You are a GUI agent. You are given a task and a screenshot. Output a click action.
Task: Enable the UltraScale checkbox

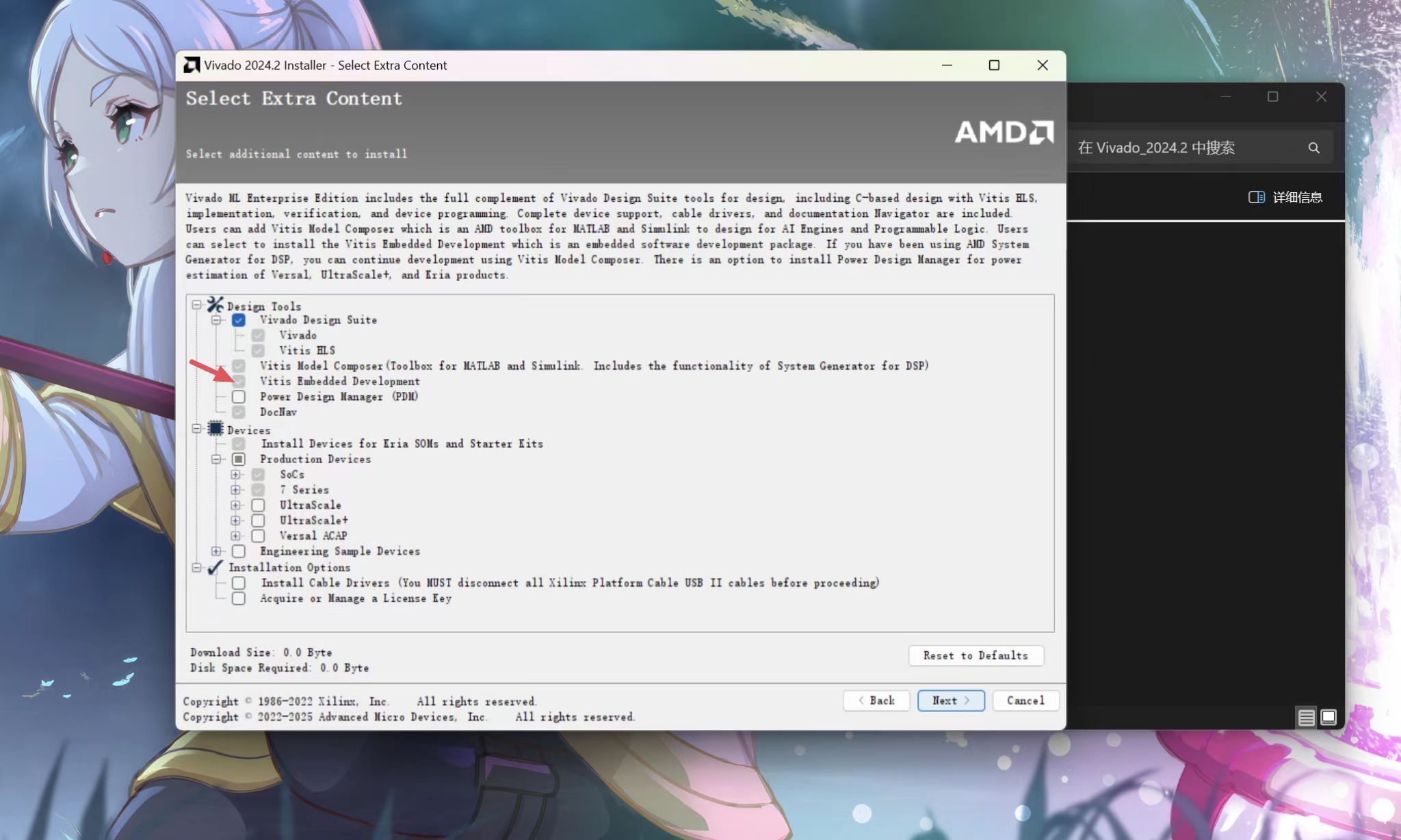tap(258, 505)
